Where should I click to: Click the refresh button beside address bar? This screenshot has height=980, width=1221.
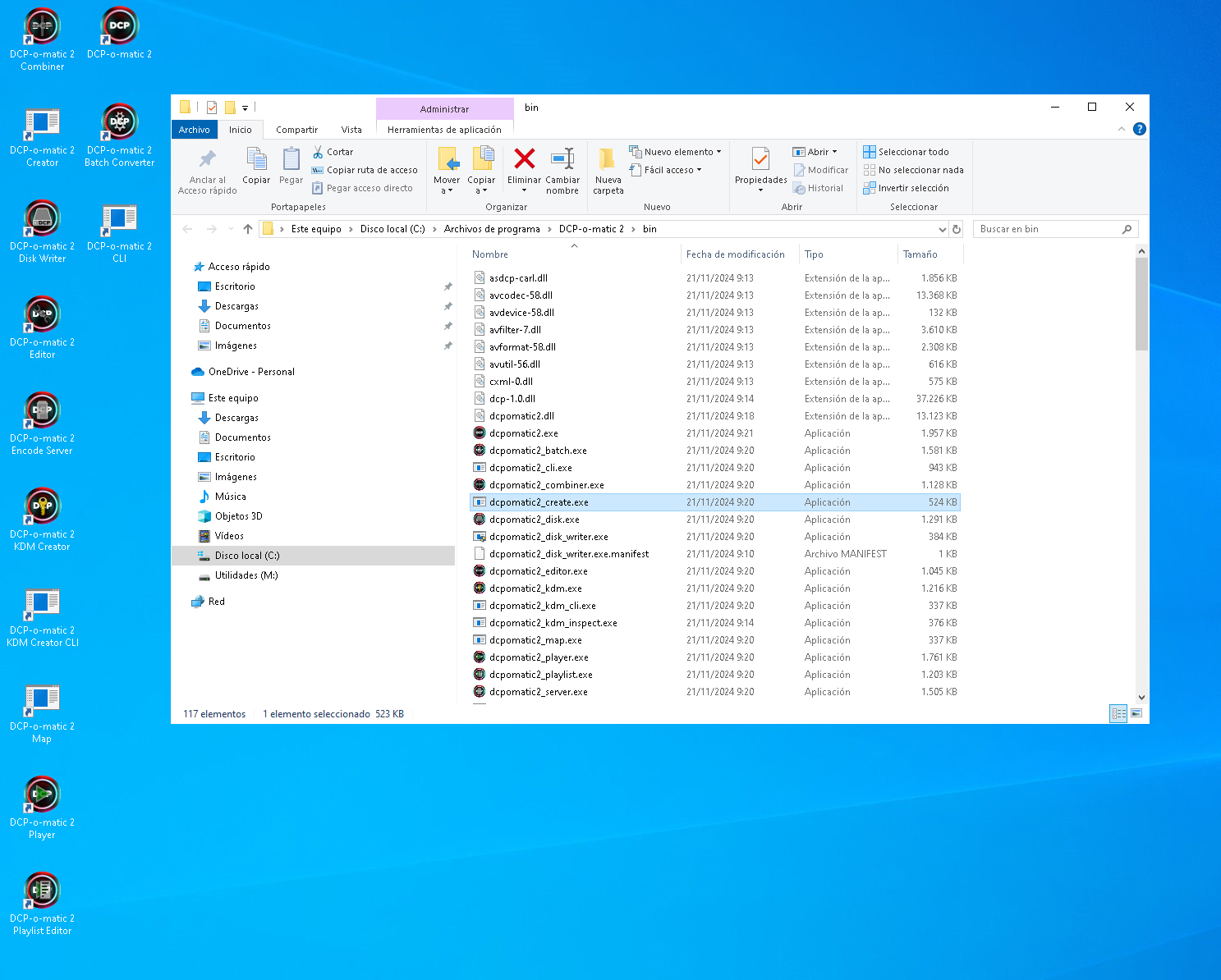click(x=957, y=229)
